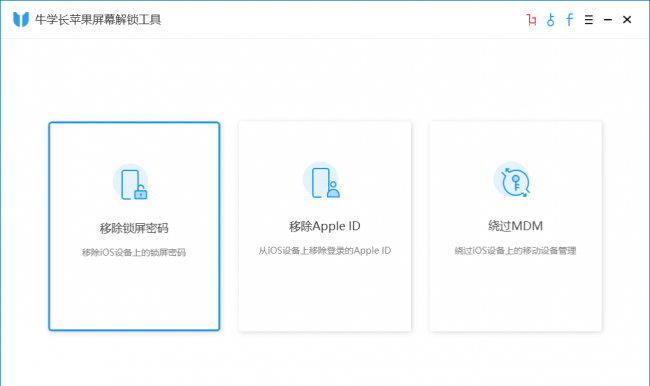Image resolution: width=650 pixels, height=386 pixels.
Task: Click the Facebook icon in title bar
Action: [x=570, y=19]
